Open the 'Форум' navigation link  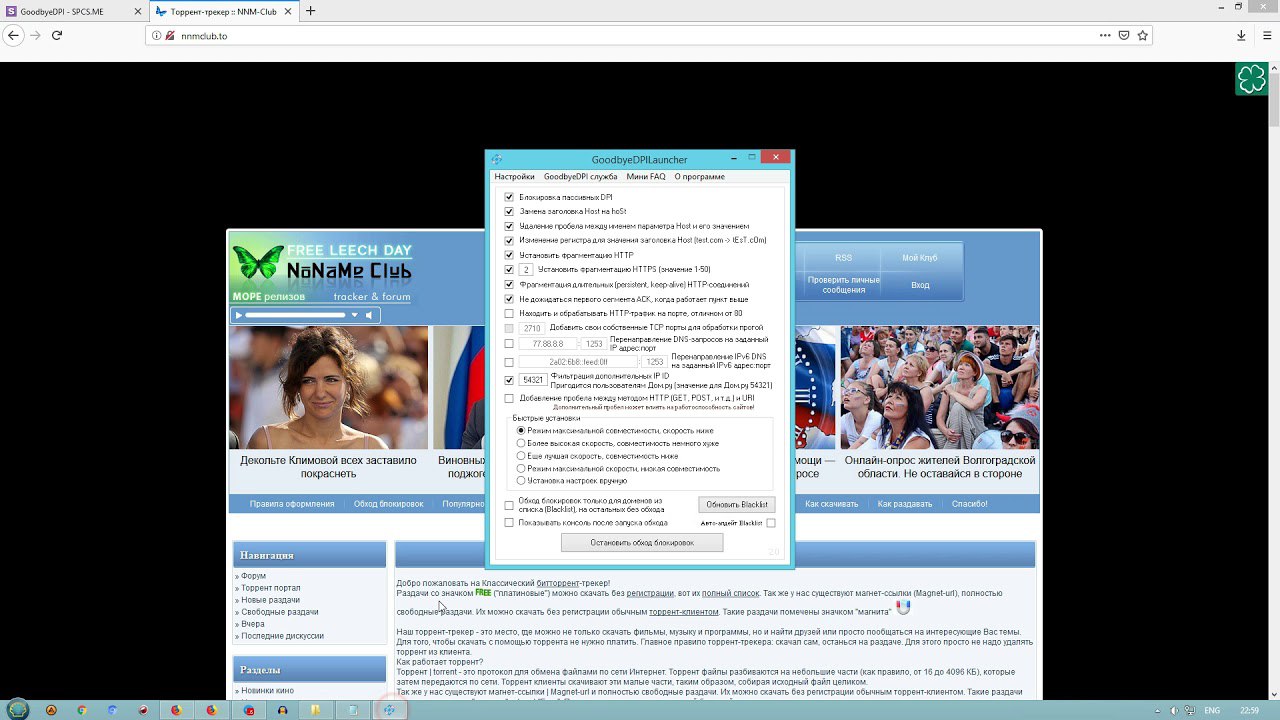(253, 576)
